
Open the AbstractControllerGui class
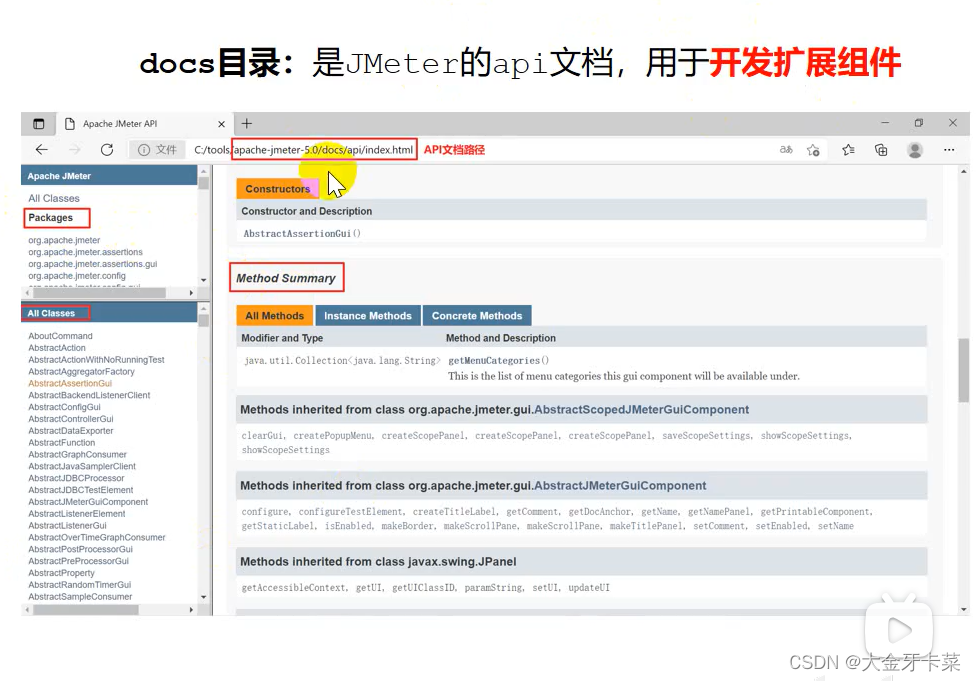[x=70, y=419]
